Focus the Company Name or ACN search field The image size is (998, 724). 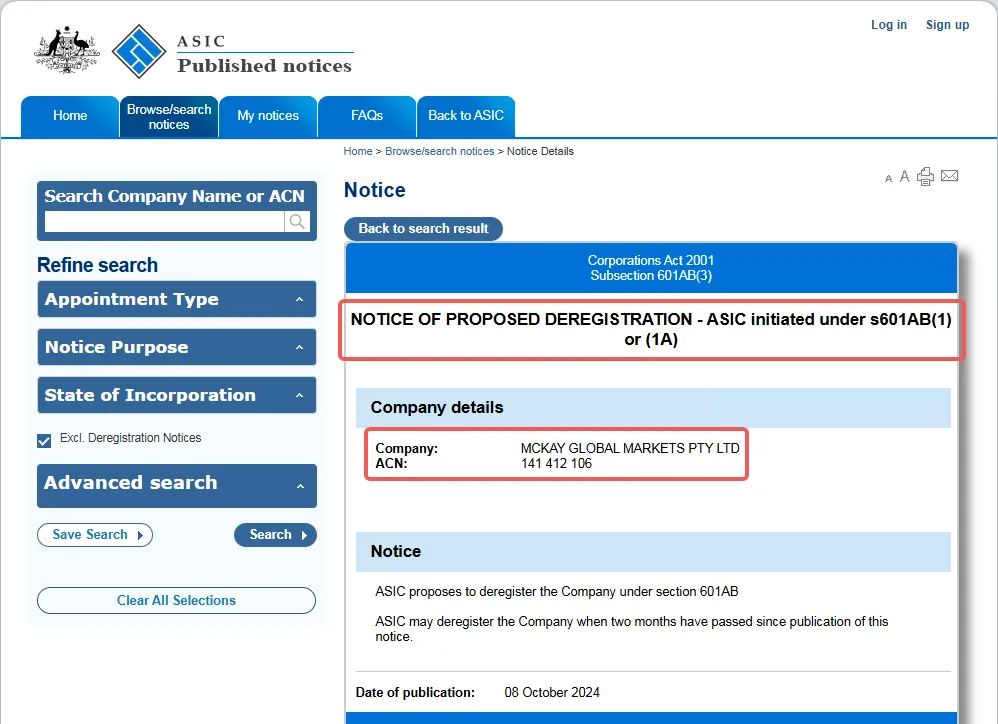tap(164, 221)
